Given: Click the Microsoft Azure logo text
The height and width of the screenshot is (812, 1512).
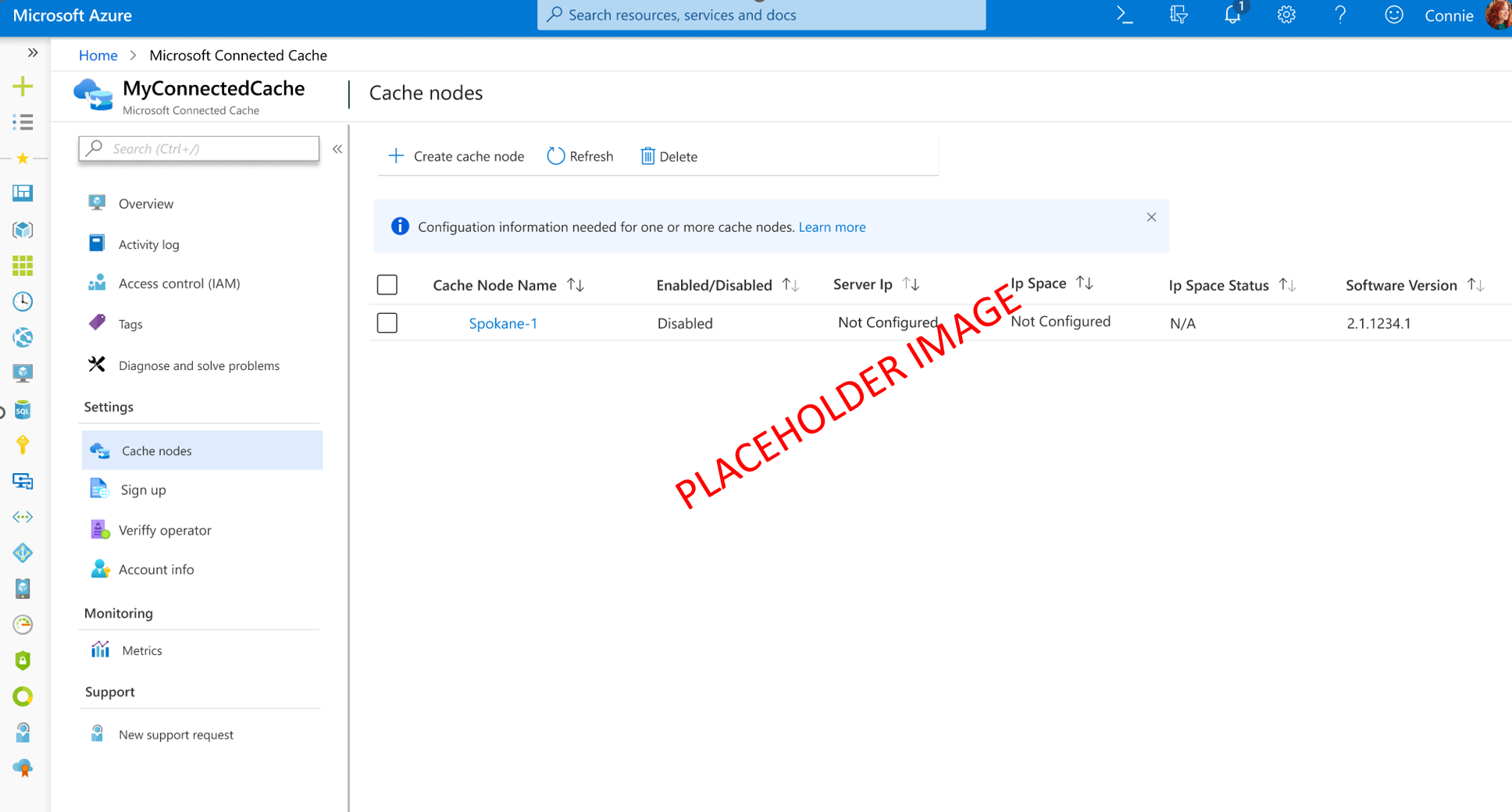Looking at the screenshot, I should click(73, 16).
